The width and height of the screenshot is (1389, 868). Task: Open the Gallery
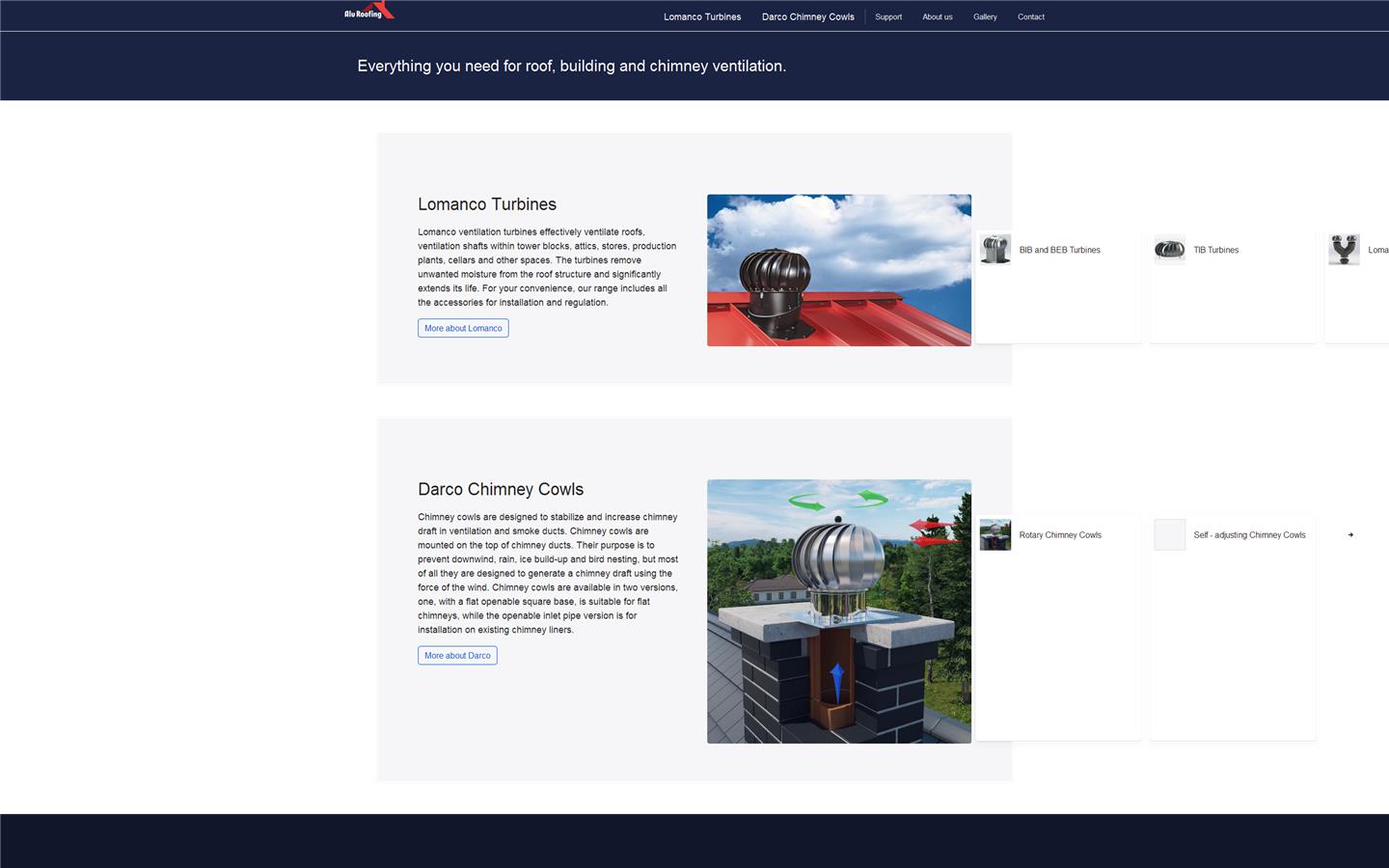(985, 16)
